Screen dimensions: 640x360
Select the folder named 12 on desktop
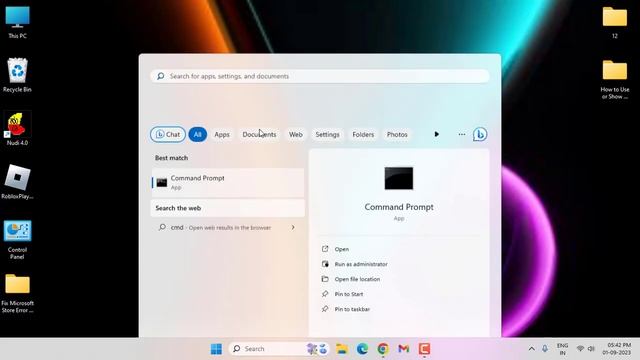point(615,22)
